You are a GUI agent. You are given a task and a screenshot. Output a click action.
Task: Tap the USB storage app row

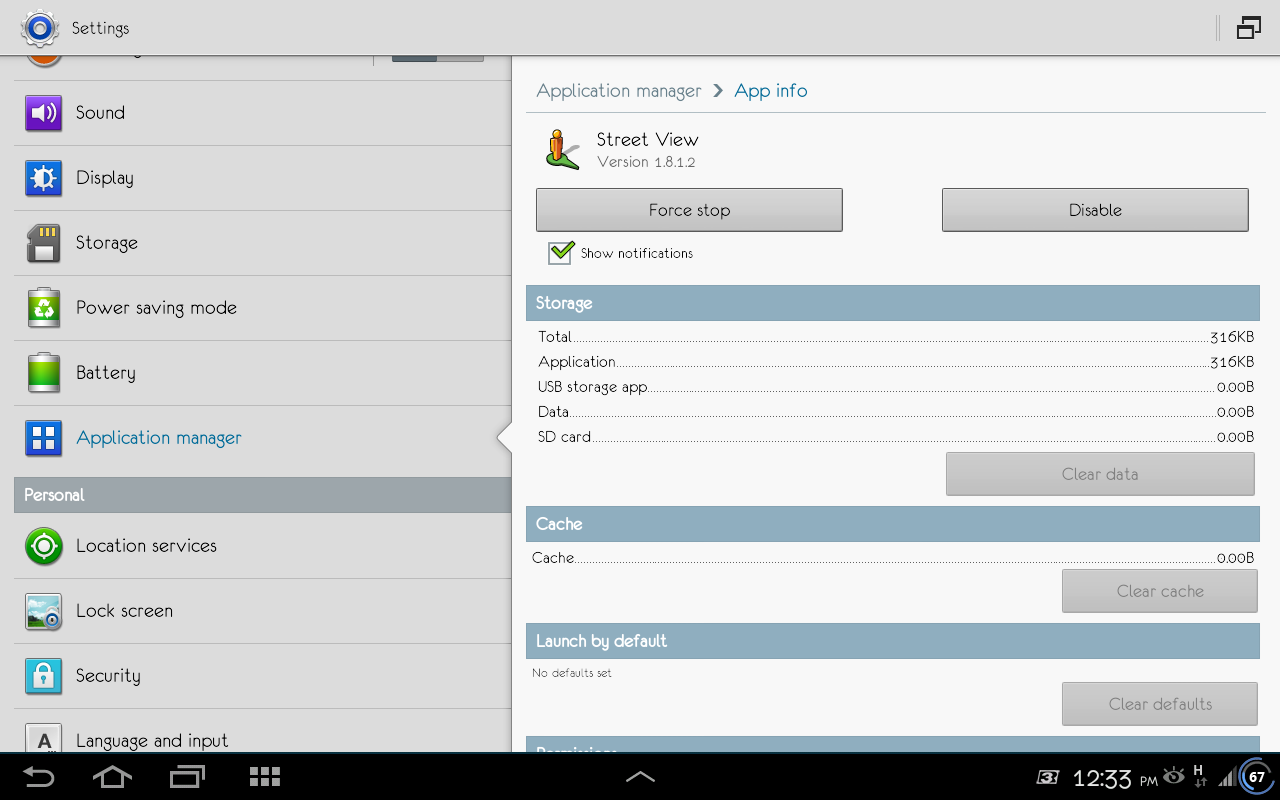[895, 387]
